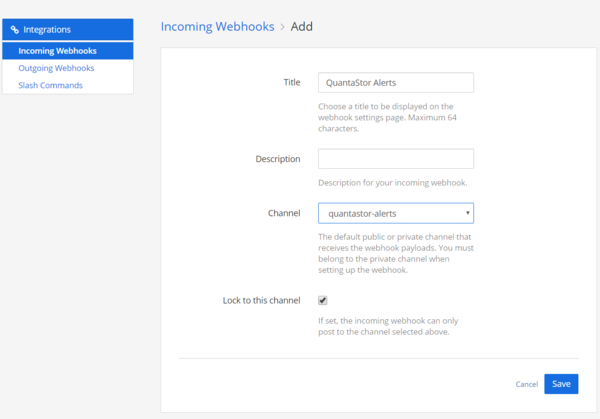Click the Description field label

pyautogui.click(x=278, y=159)
